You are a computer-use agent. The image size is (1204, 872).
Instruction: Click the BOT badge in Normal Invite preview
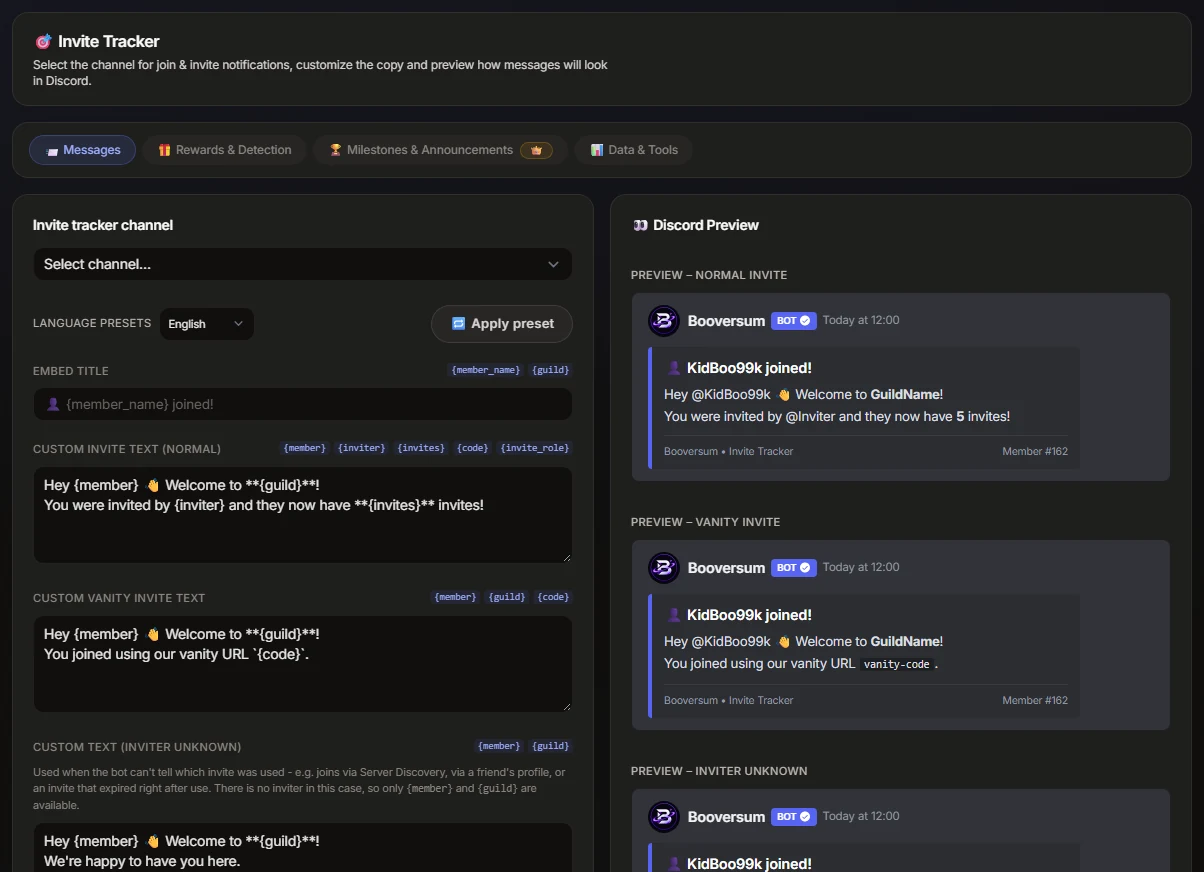click(x=794, y=320)
